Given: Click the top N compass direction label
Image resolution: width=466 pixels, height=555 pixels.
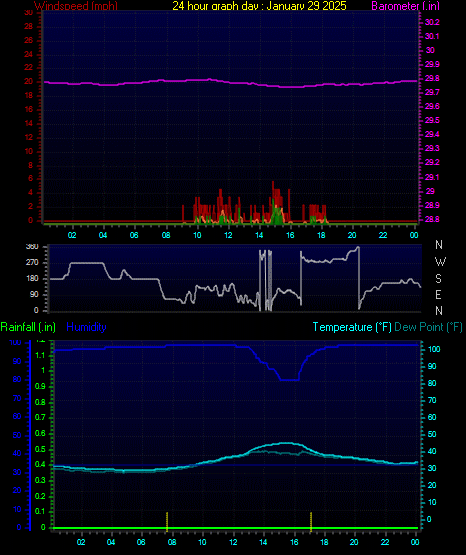Looking at the screenshot, I should 439,245.
